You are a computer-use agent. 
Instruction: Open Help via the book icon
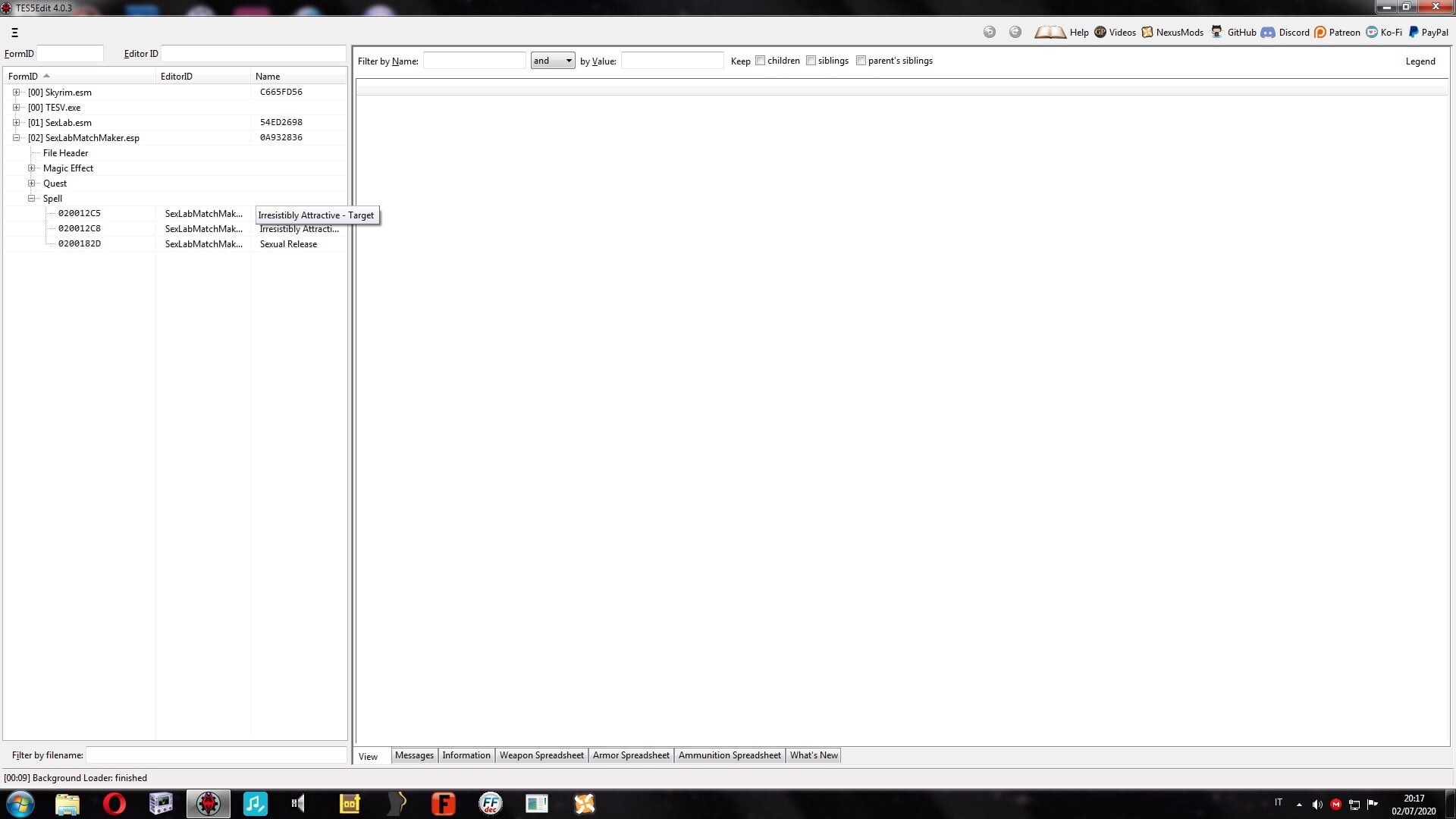click(1050, 32)
